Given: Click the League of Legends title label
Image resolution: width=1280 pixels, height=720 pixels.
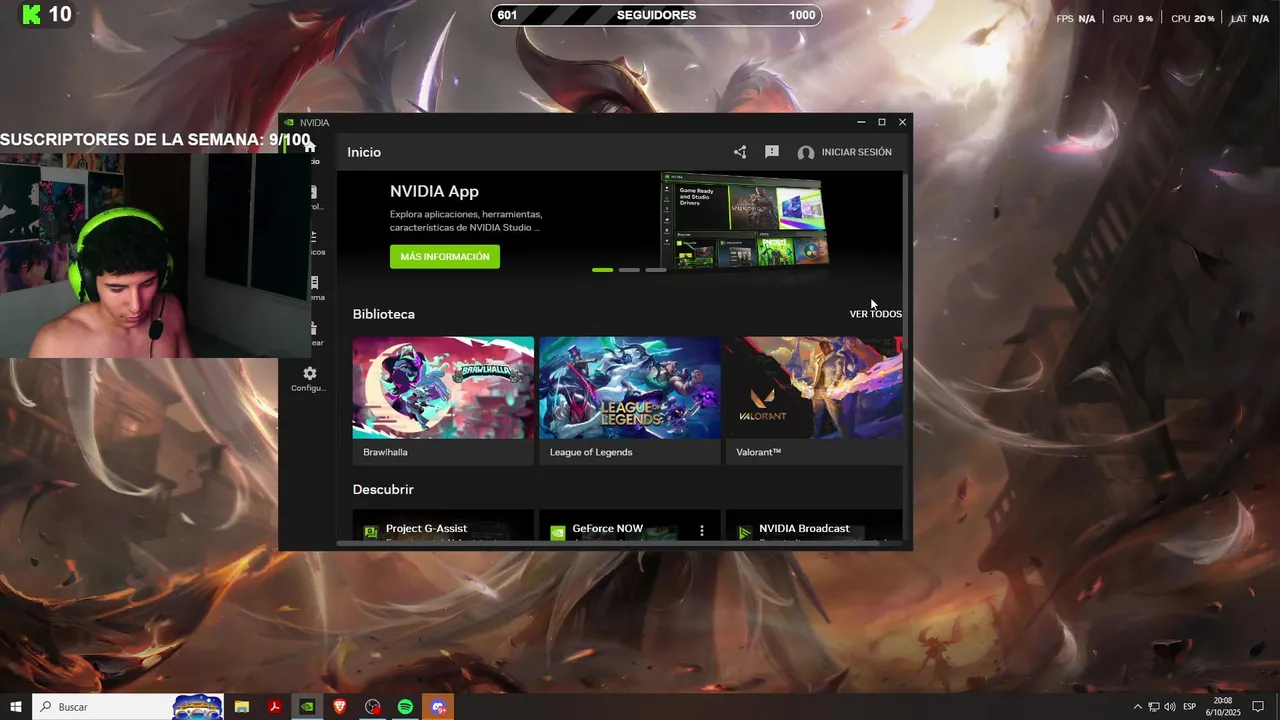Looking at the screenshot, I should coord(591,452).
